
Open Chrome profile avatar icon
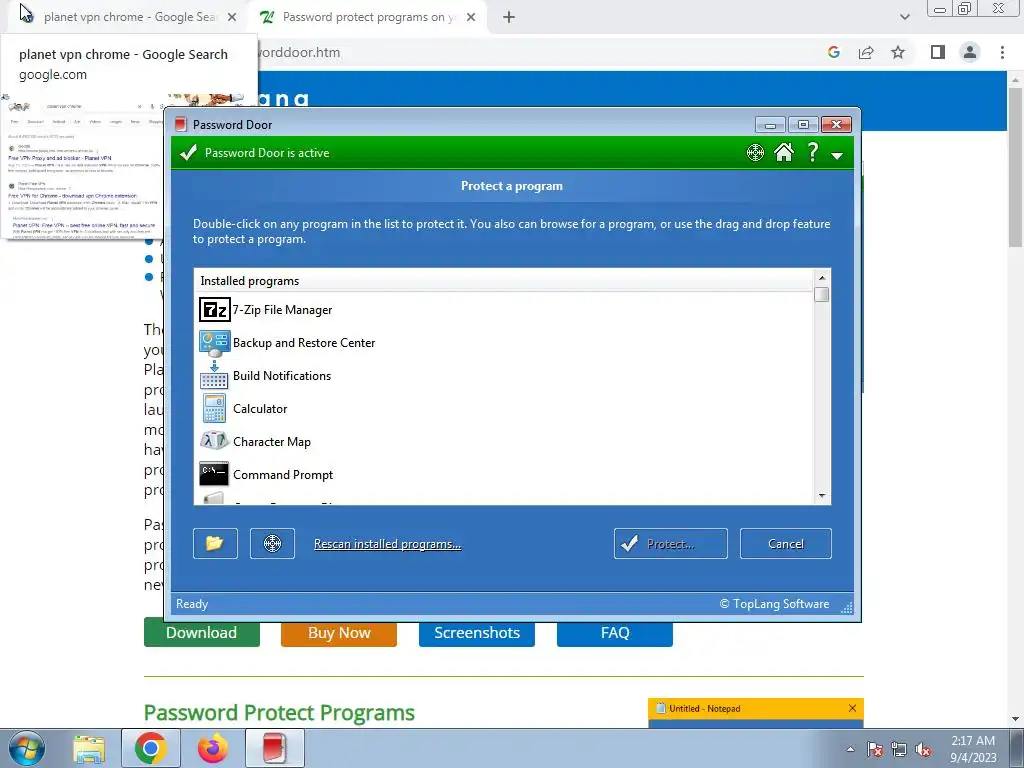[970, 52]
